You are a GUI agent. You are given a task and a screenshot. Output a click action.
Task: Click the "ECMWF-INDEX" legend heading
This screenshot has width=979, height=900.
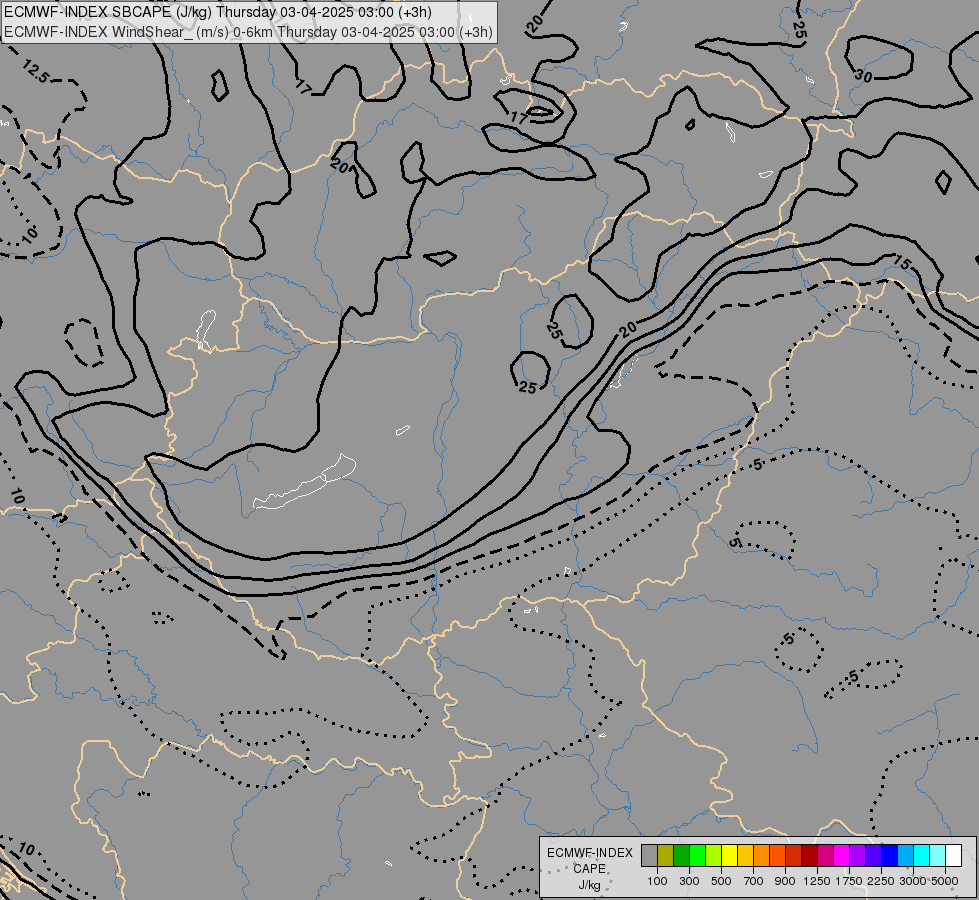589,853
